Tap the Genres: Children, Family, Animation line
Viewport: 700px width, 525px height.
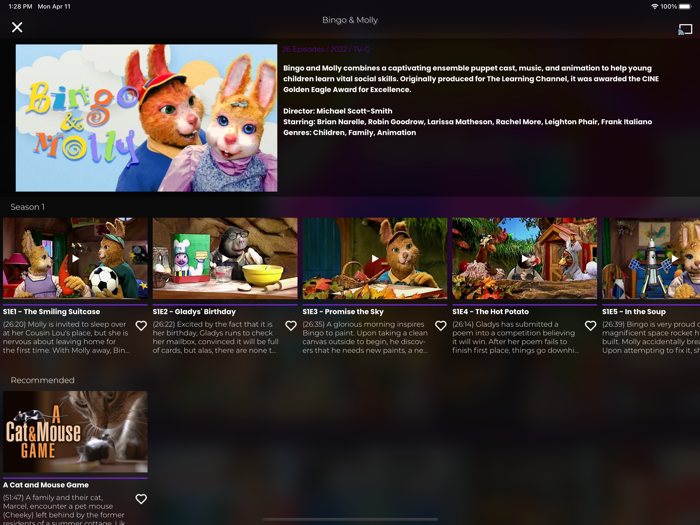pyautogui.click(x=350, y=133)
